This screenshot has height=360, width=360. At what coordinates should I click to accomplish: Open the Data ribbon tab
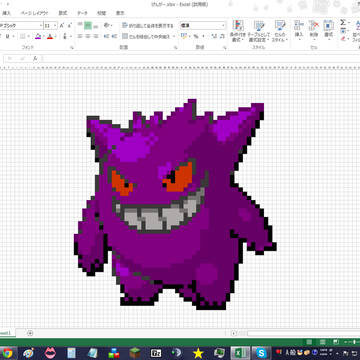pos(82,13)
